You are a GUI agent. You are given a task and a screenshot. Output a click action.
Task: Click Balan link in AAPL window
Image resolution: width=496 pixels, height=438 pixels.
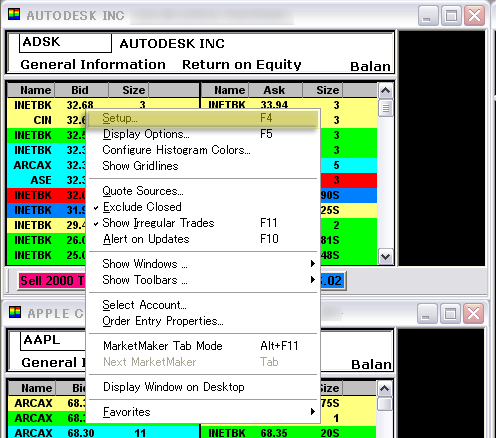pos(371,364)
